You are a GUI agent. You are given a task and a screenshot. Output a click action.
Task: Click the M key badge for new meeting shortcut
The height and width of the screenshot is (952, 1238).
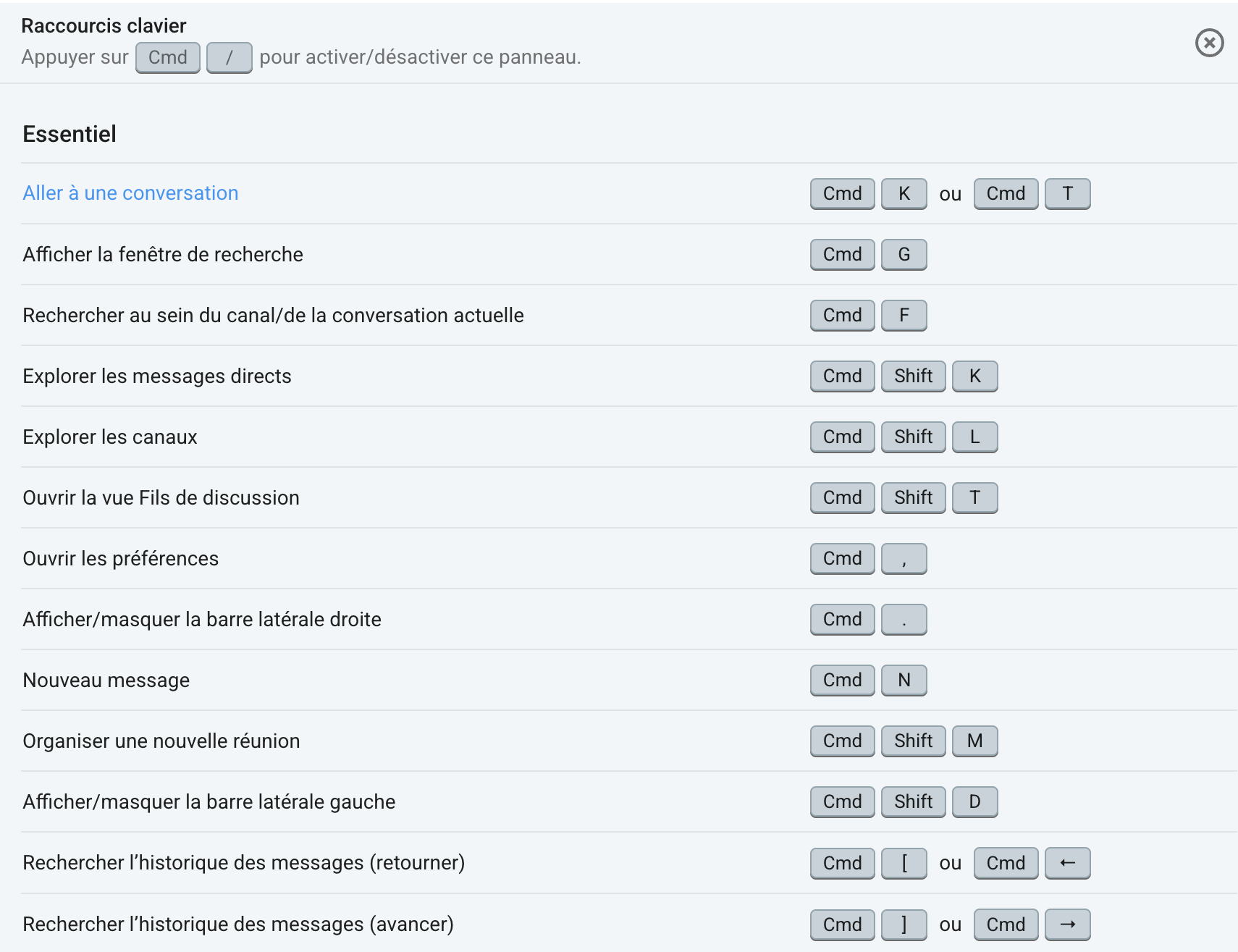pyautogui.click(x=974, y=741)
